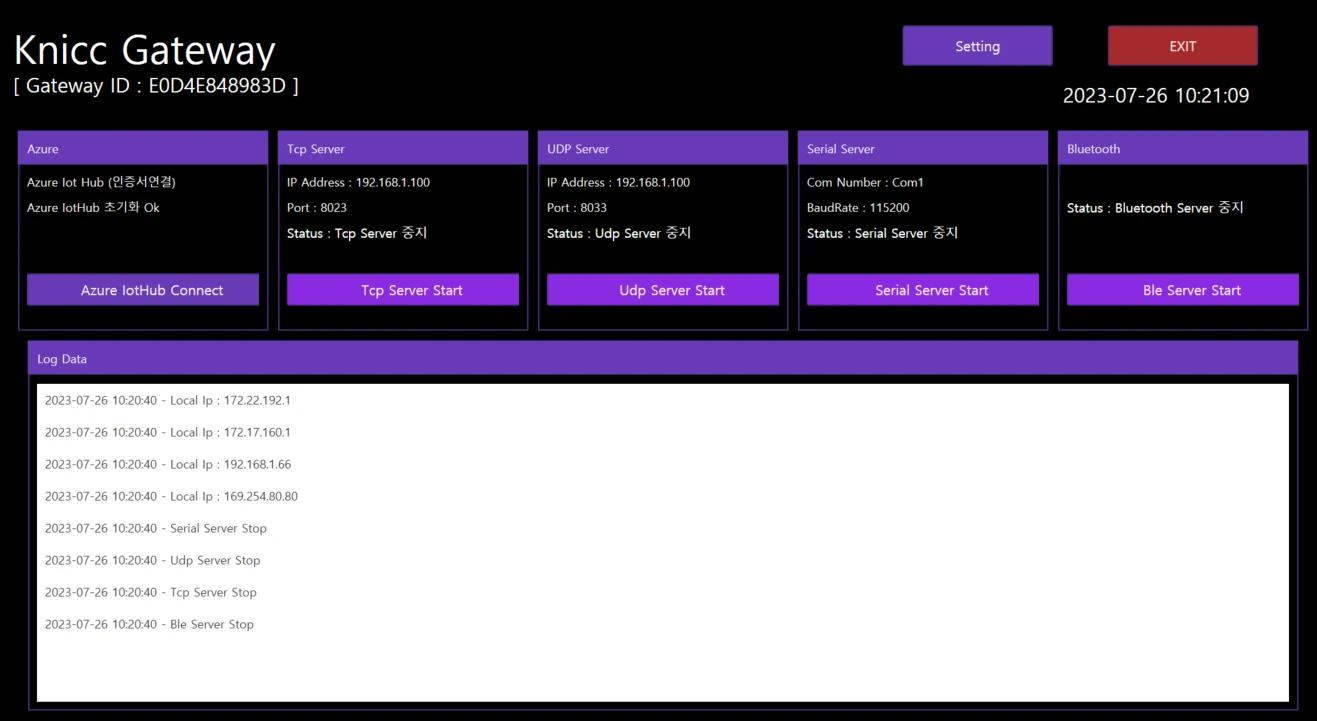
Task: Click Azure IotHub 초기화 Ok status
Action: pos(93,207)
